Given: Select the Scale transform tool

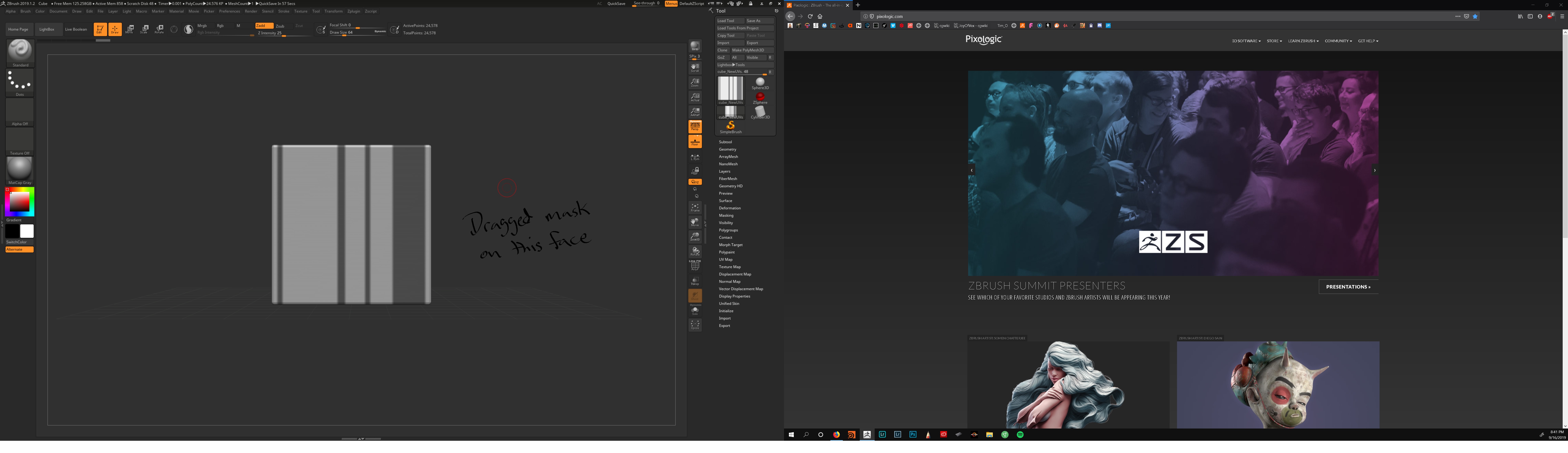Looking at the screenshot, I should coord(144,29).
